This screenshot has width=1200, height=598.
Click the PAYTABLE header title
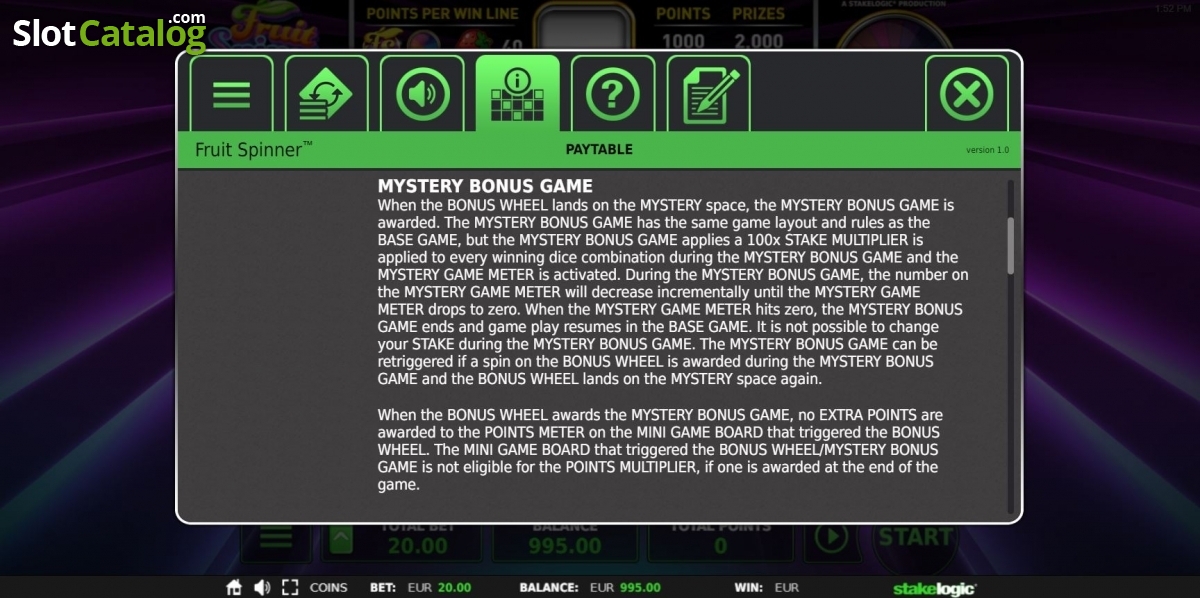599,149
